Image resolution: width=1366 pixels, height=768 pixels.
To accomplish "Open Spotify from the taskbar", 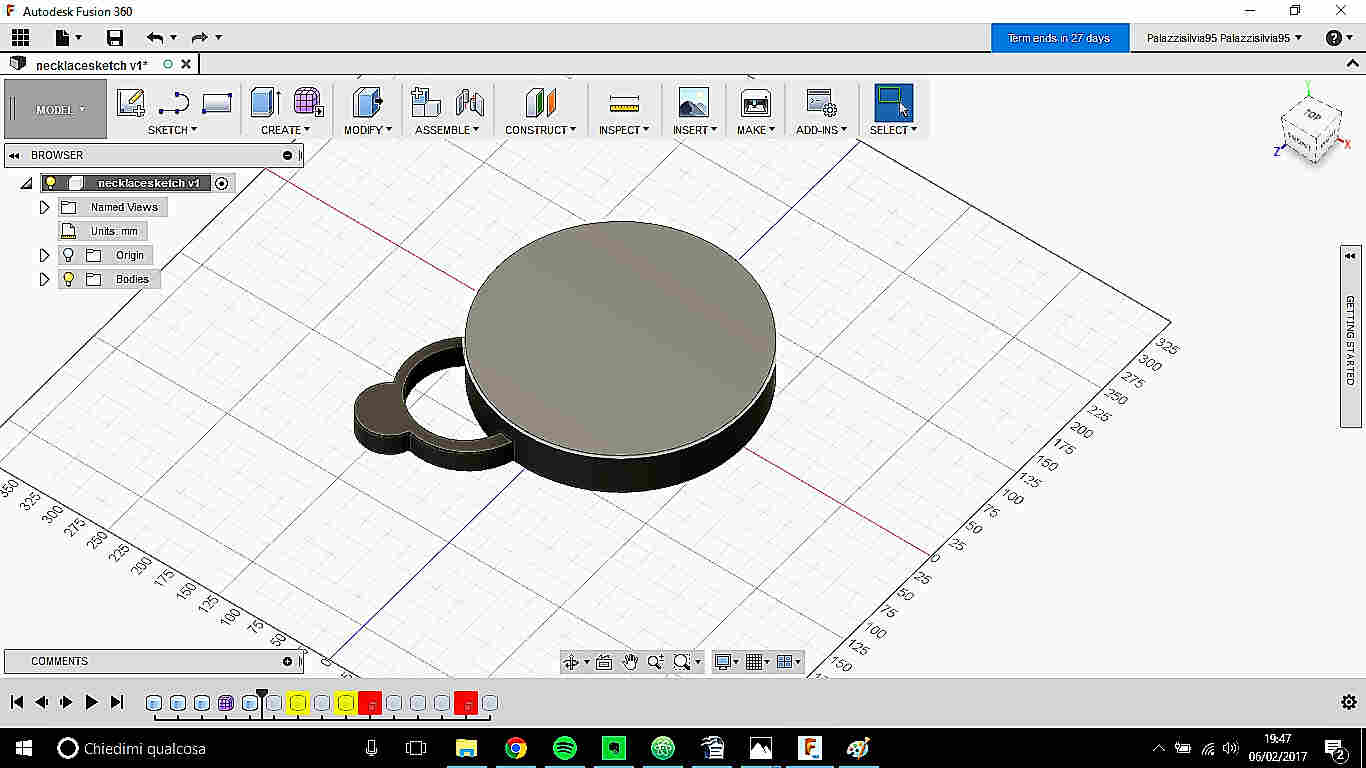I will (564, 747).
